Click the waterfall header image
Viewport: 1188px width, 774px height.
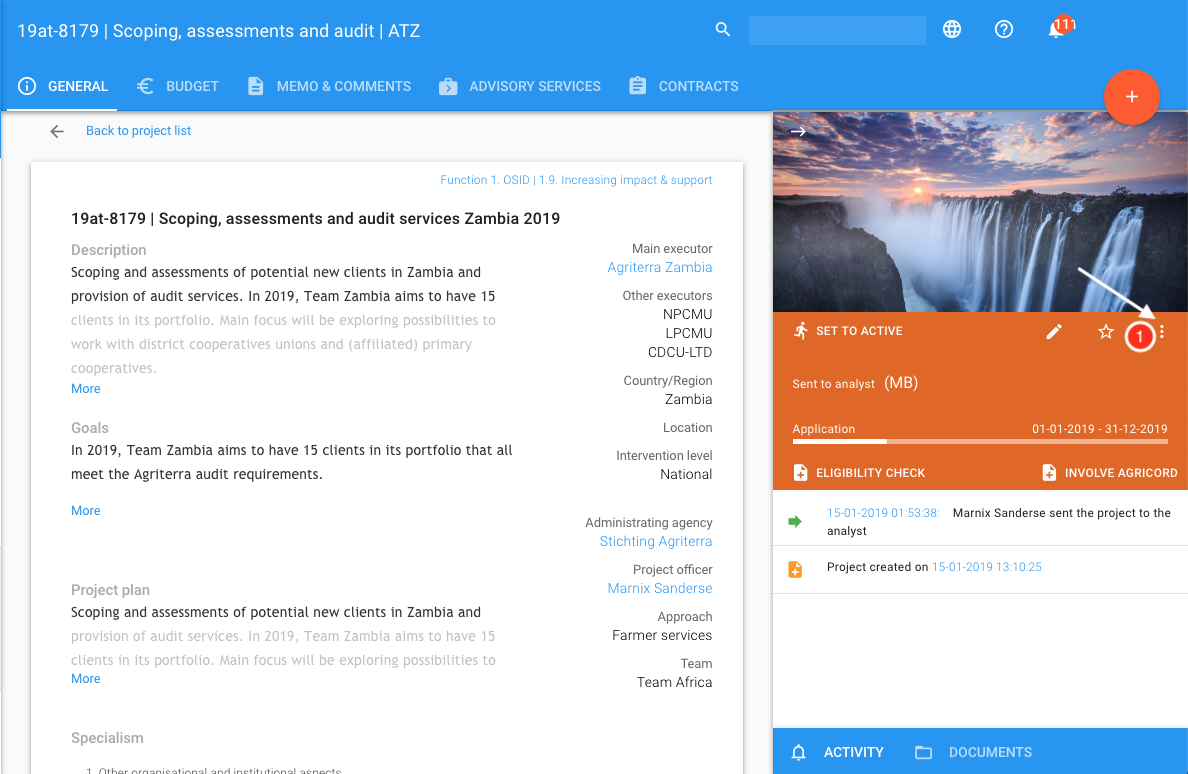980,212
